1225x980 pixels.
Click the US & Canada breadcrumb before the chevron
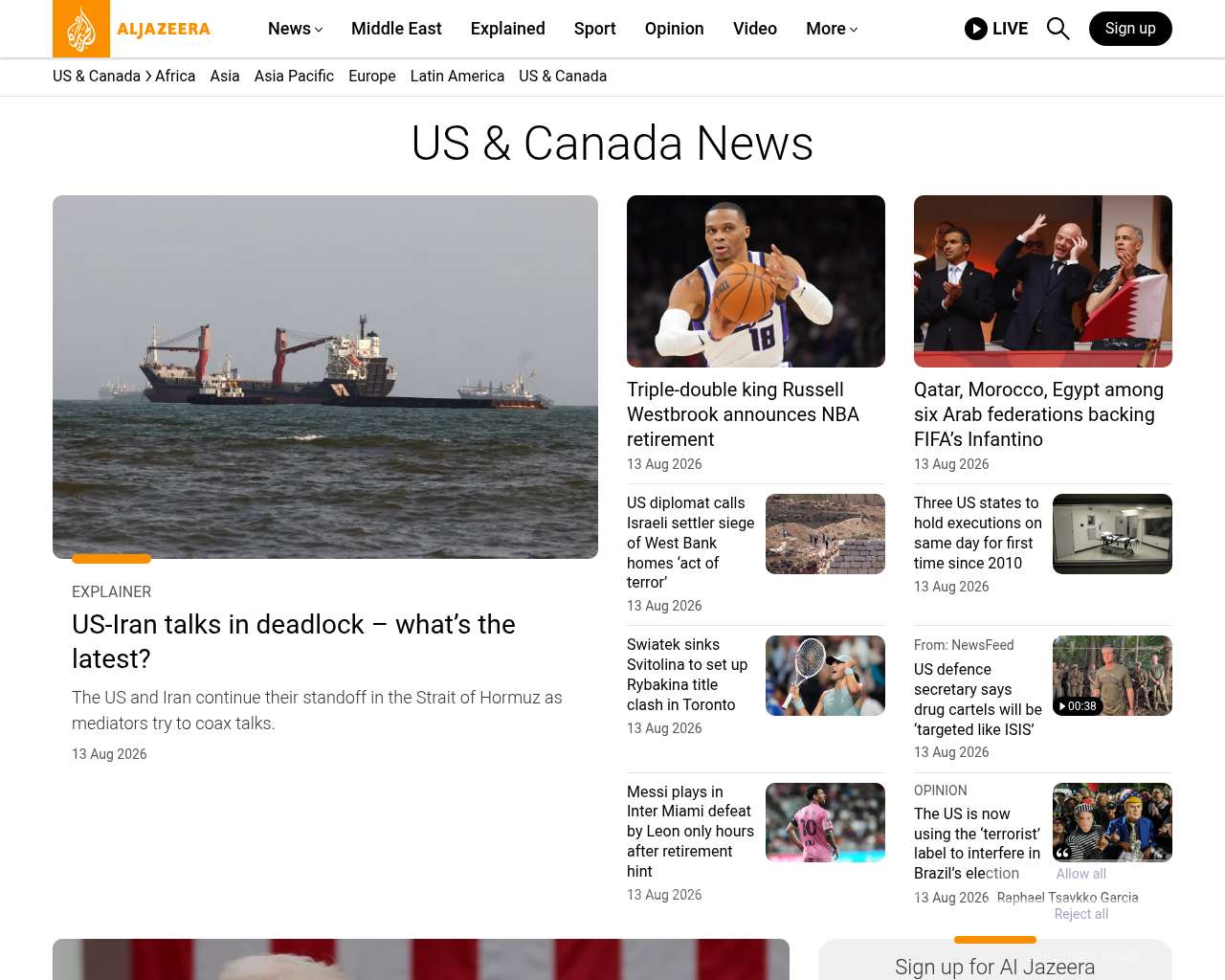(97, 77)
